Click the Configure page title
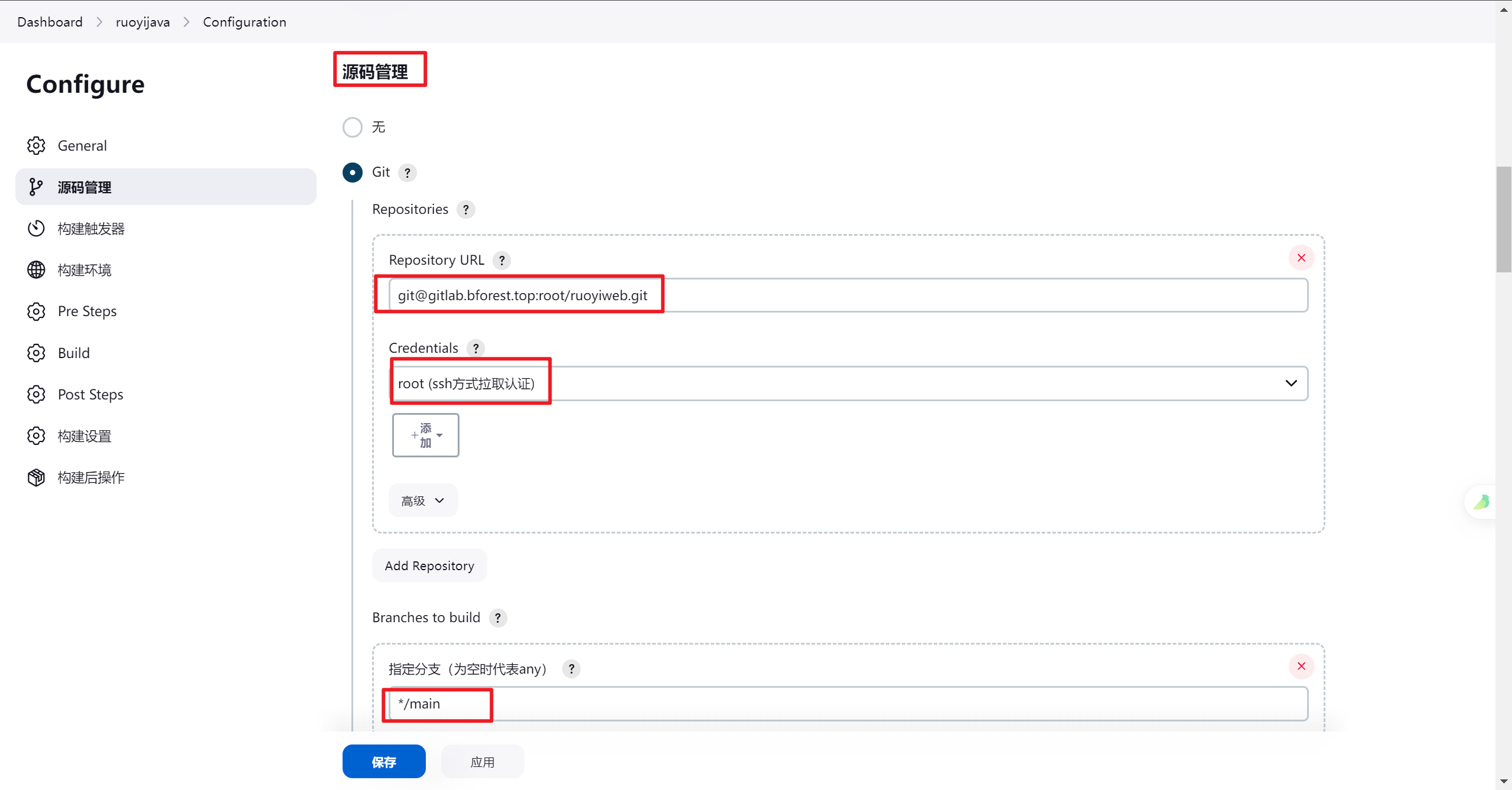This screenshot has width=1512, height=790. point(85,84)
